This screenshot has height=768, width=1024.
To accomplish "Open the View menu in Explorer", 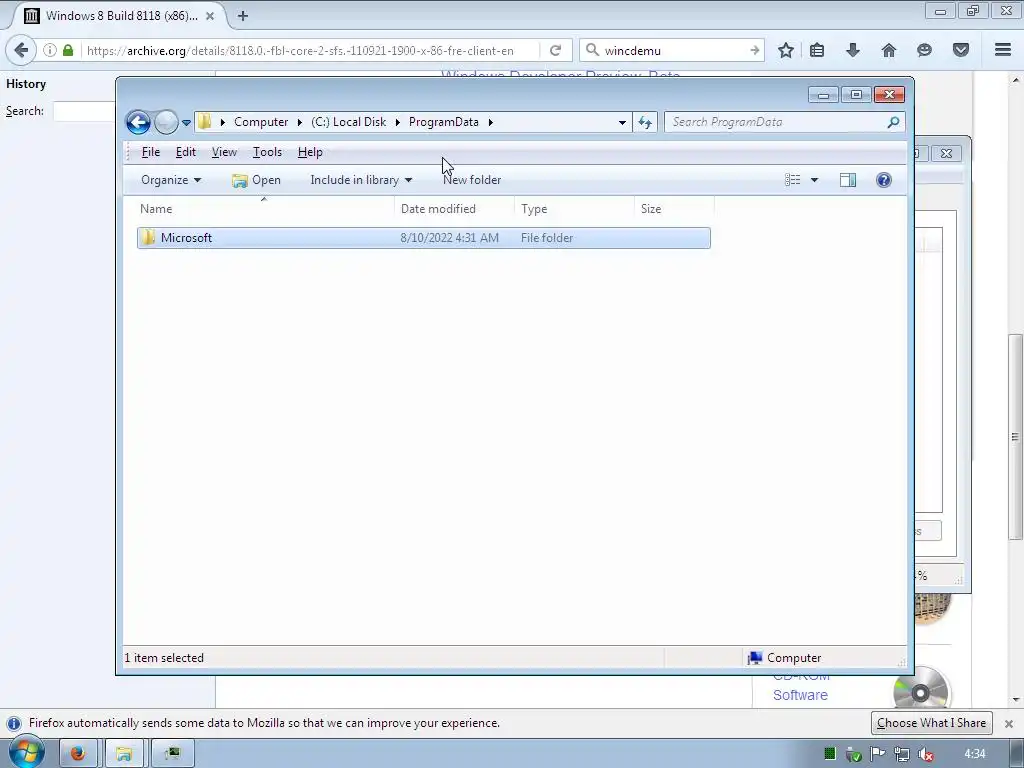I will 224,152.
